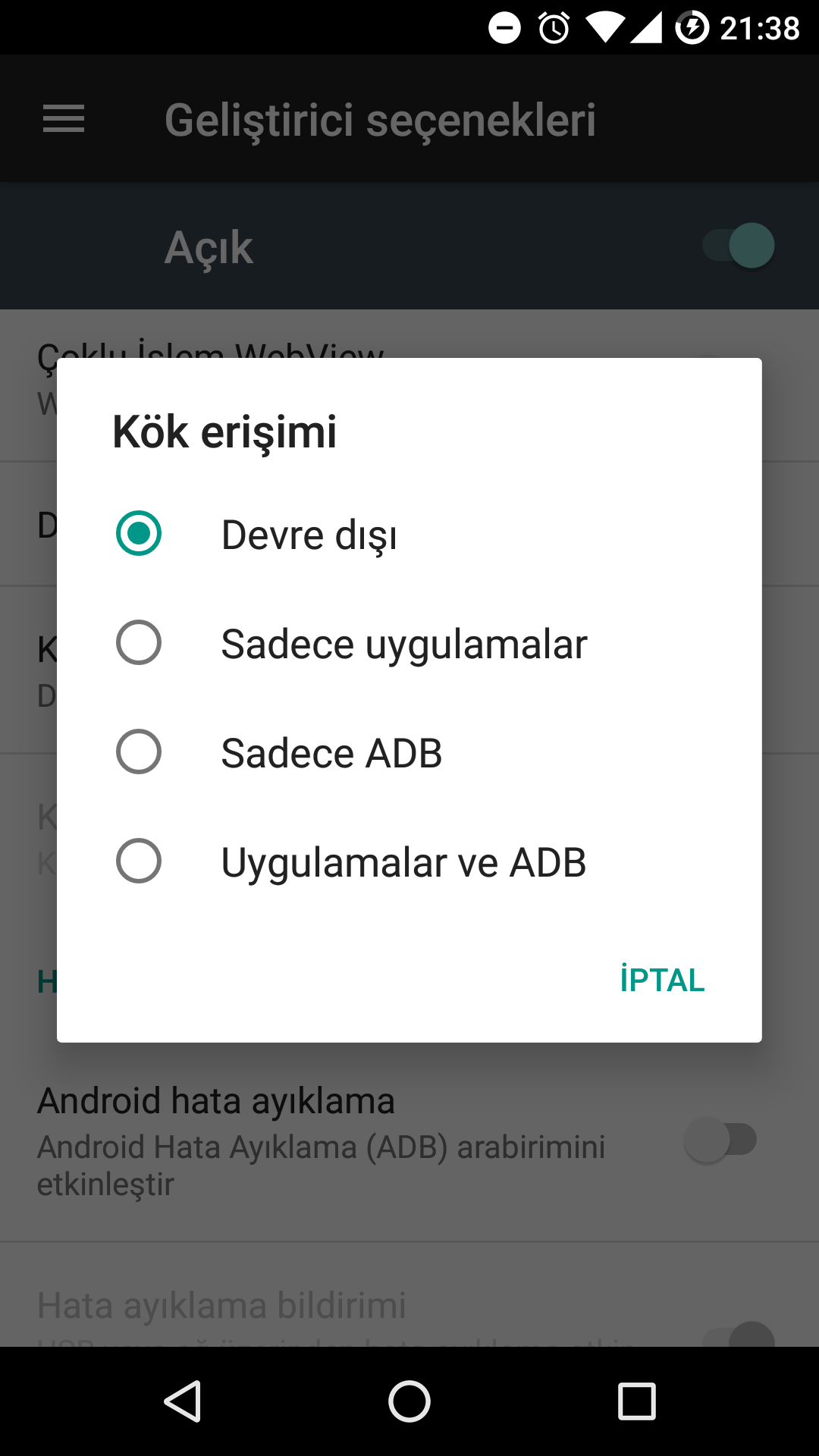This screenshot has width=819, height=1456.
Task: Tap the alarm clock status icon
Action: point(554,28)
